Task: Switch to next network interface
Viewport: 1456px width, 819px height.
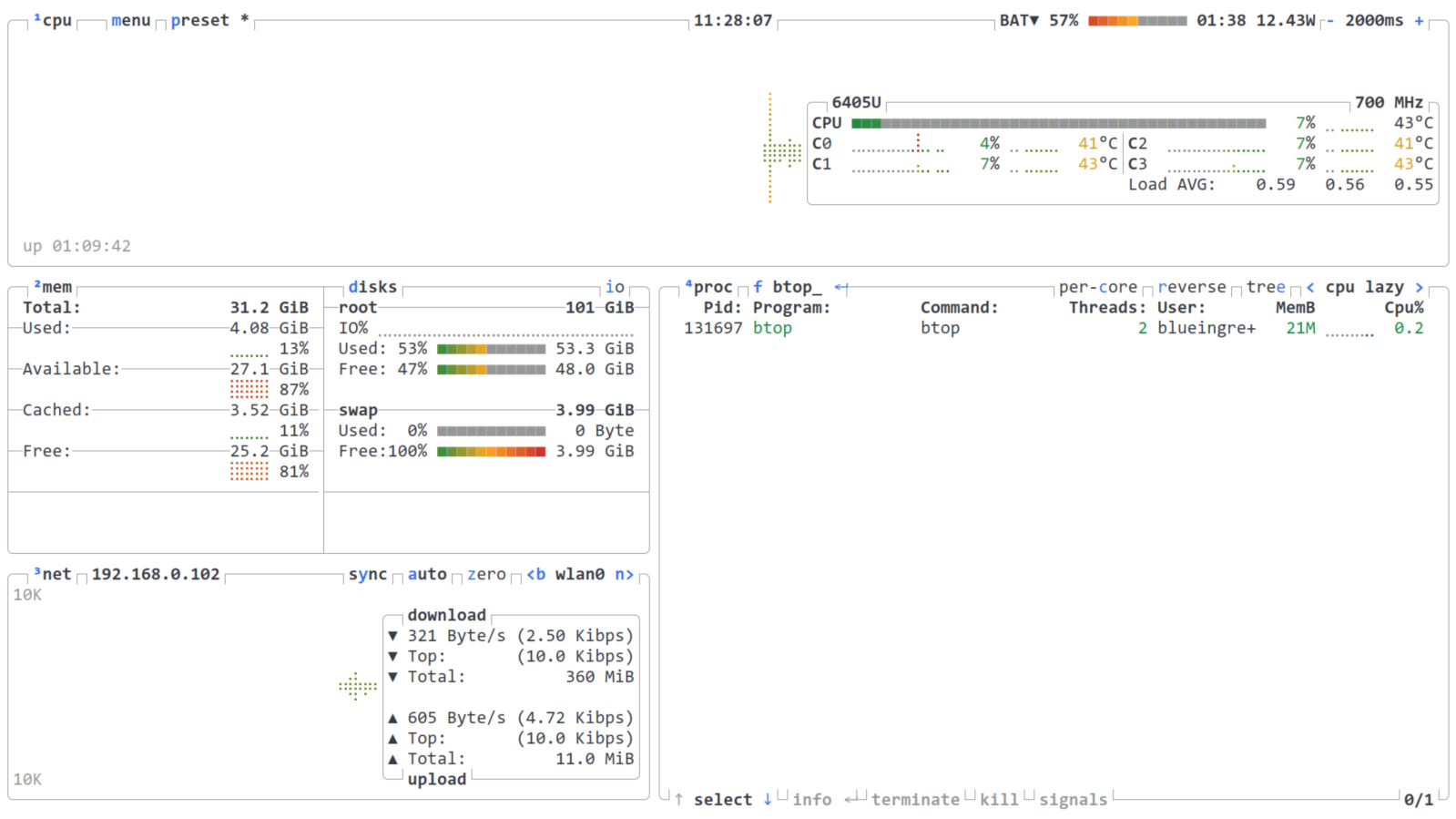Action: pos(624,574)
